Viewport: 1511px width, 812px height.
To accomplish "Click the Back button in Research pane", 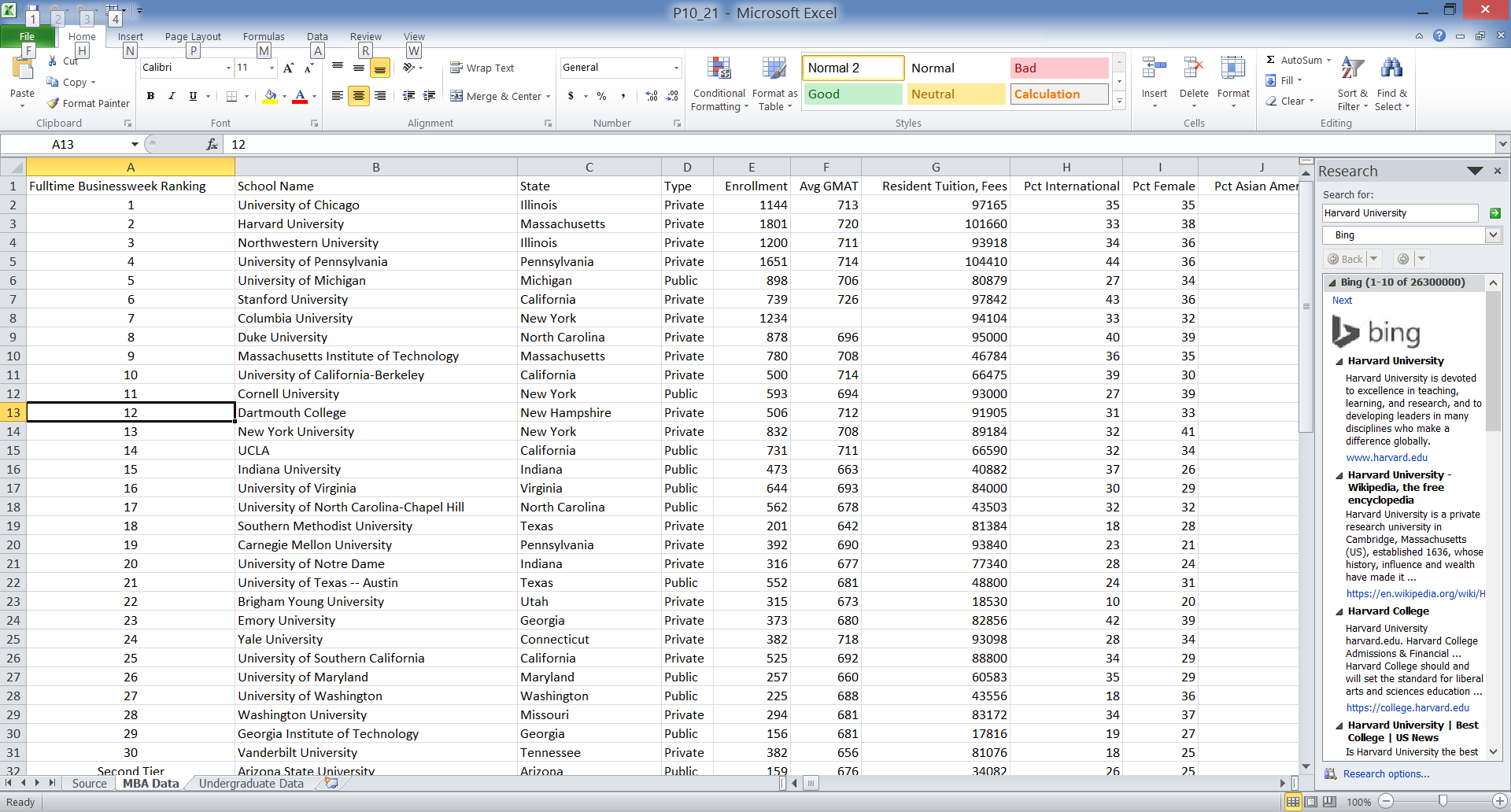I will point(1345,259).
